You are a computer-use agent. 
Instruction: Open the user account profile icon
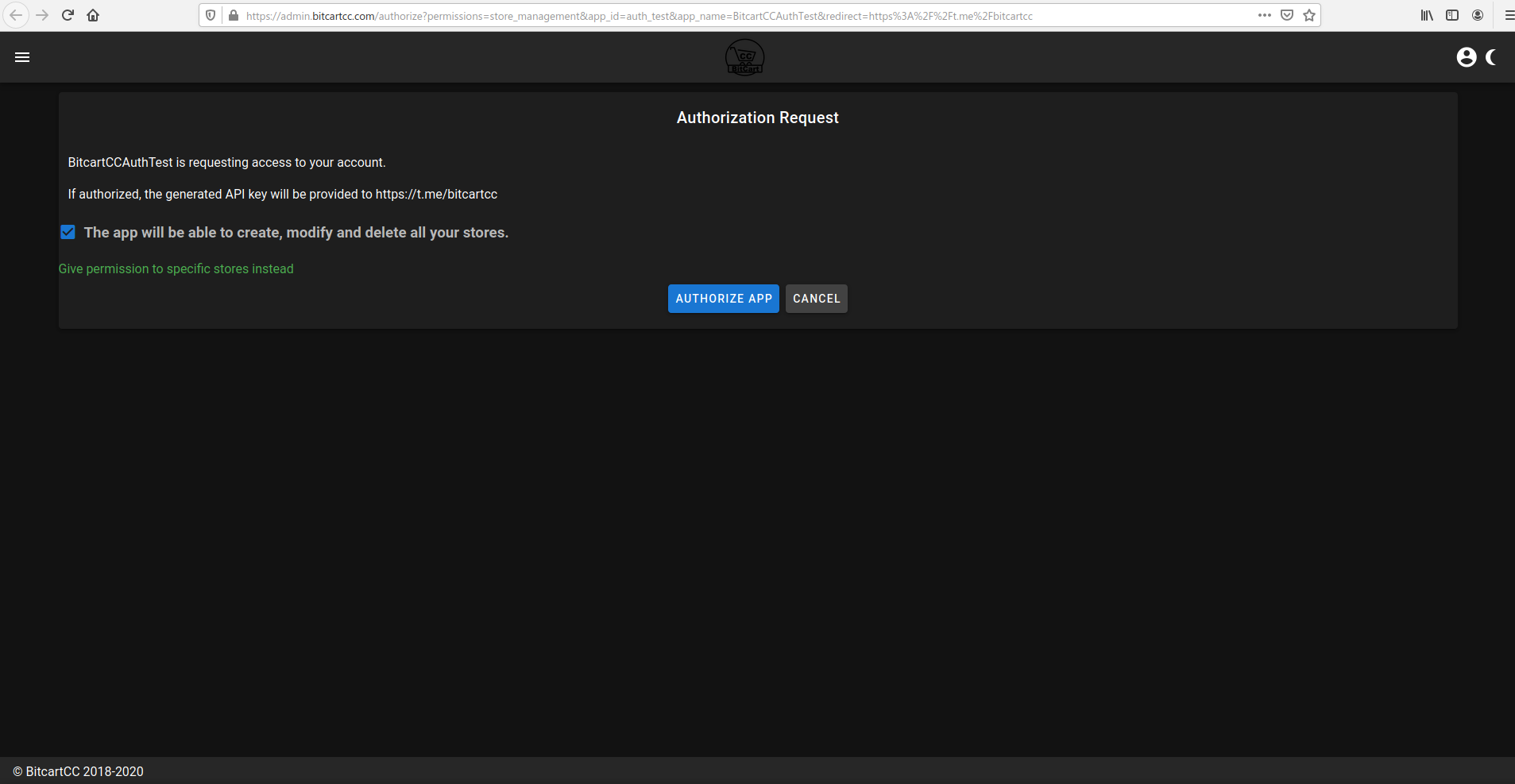pyautogui.click(x=1466, y=57)
